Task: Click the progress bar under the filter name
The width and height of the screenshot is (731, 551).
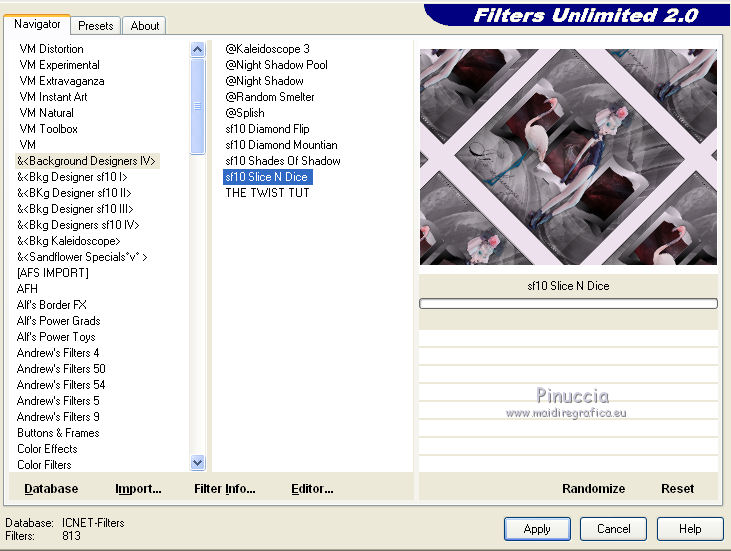Action: tap(568, 304)
